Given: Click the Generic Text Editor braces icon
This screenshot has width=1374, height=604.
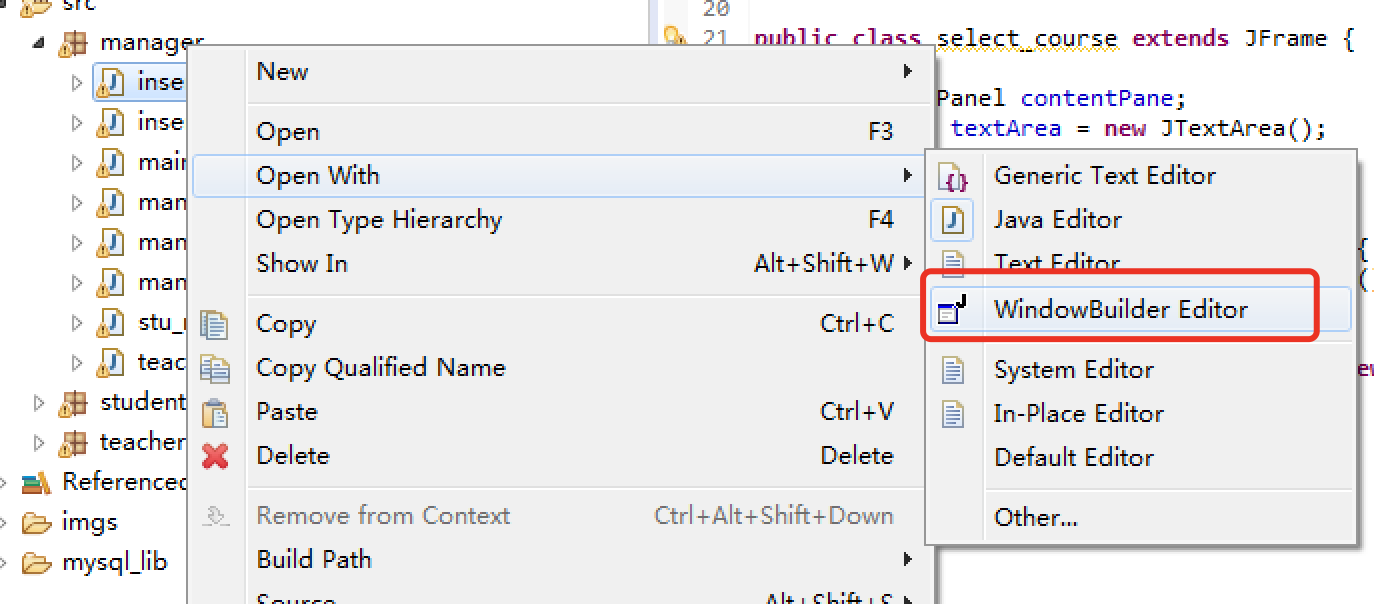Looking at the screenshot, I should [x=955, y=177].
